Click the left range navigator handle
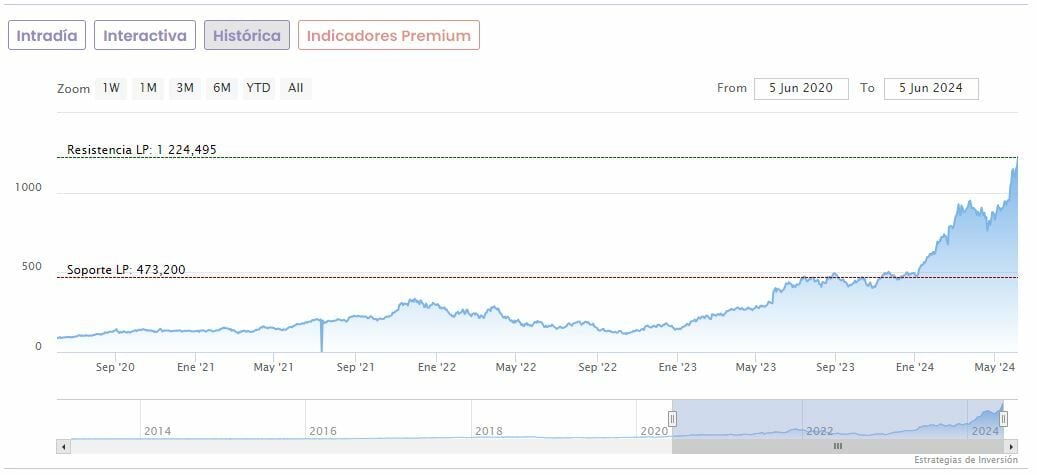 click(673, 418)
